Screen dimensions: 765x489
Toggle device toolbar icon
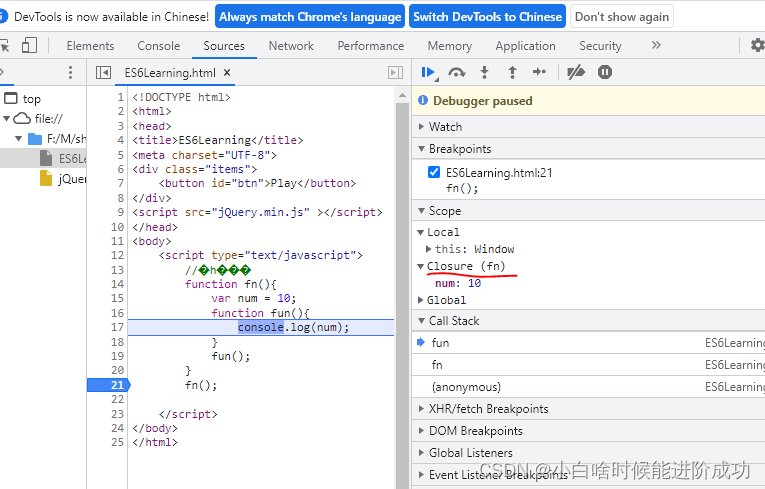point(29,46)
